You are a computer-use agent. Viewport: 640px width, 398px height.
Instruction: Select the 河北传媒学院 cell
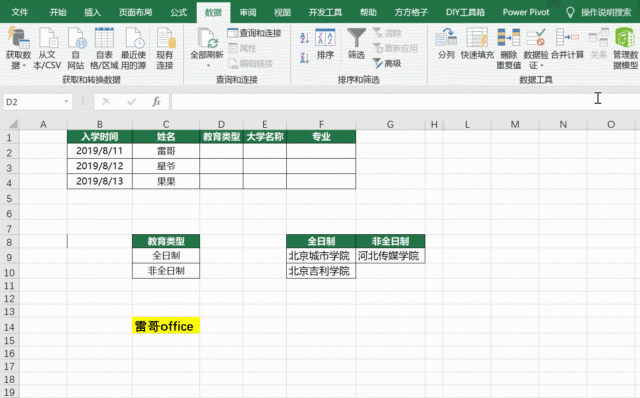[x=390, y=256]
